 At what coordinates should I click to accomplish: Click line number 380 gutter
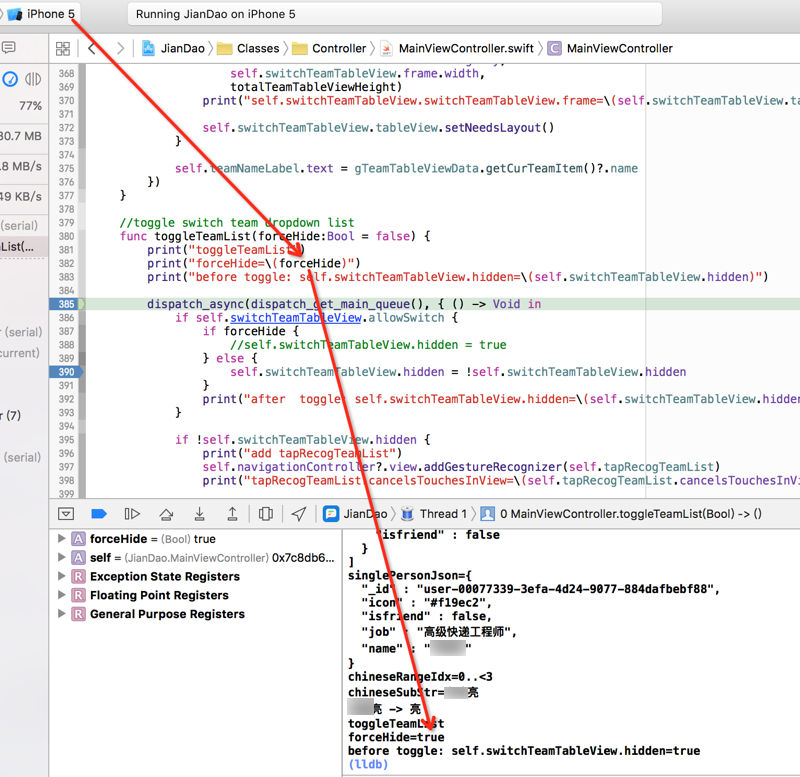pos(66,236)
